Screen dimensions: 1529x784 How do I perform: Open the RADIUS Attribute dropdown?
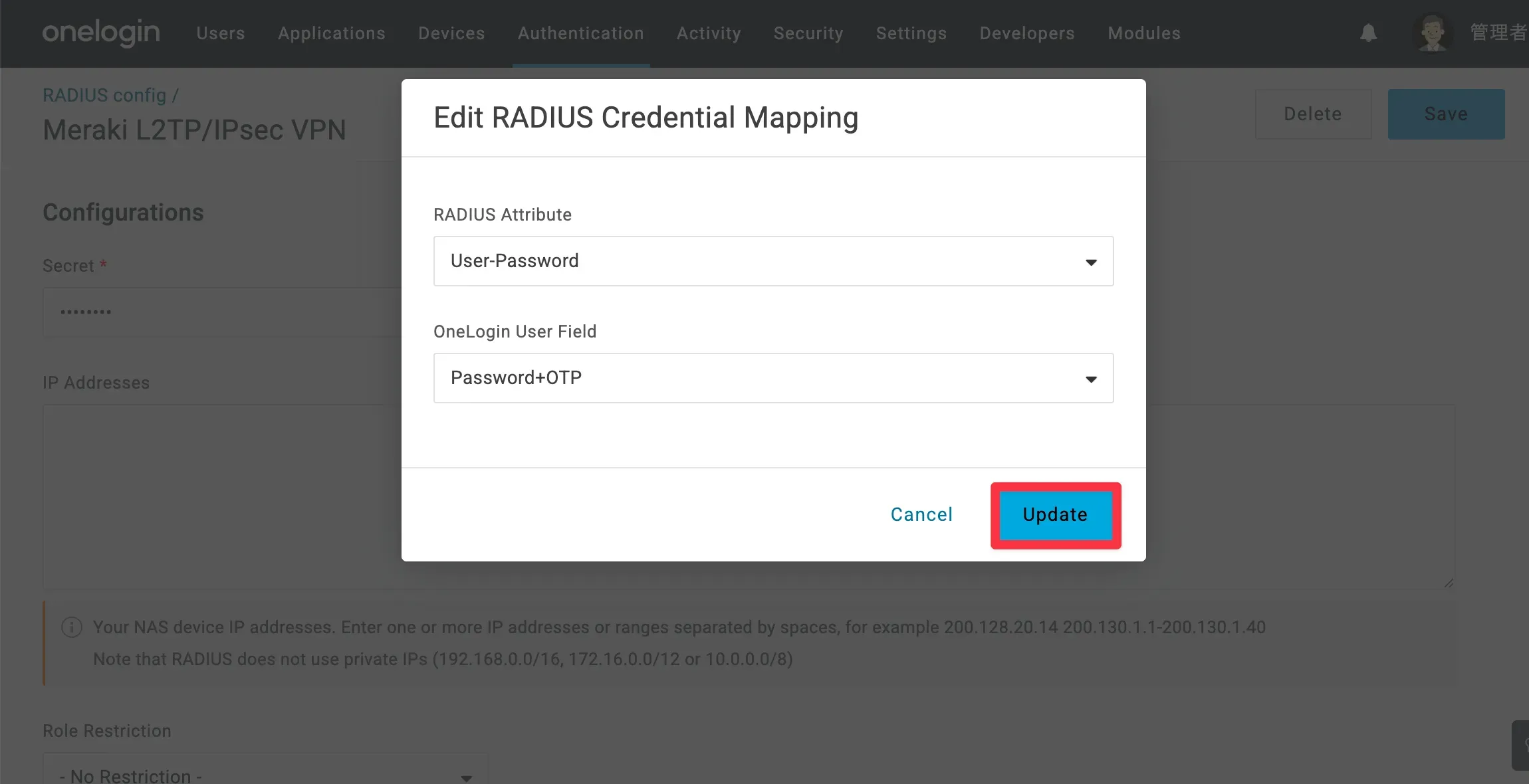(x=773, y=261)
